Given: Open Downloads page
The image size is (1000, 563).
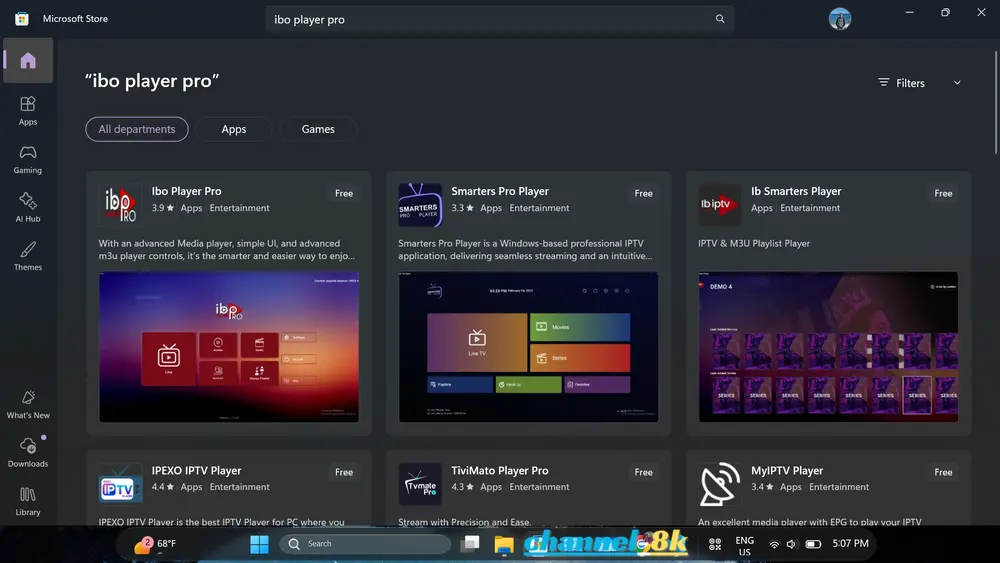Looking at the screenshot, I should (x=28, y=453).
